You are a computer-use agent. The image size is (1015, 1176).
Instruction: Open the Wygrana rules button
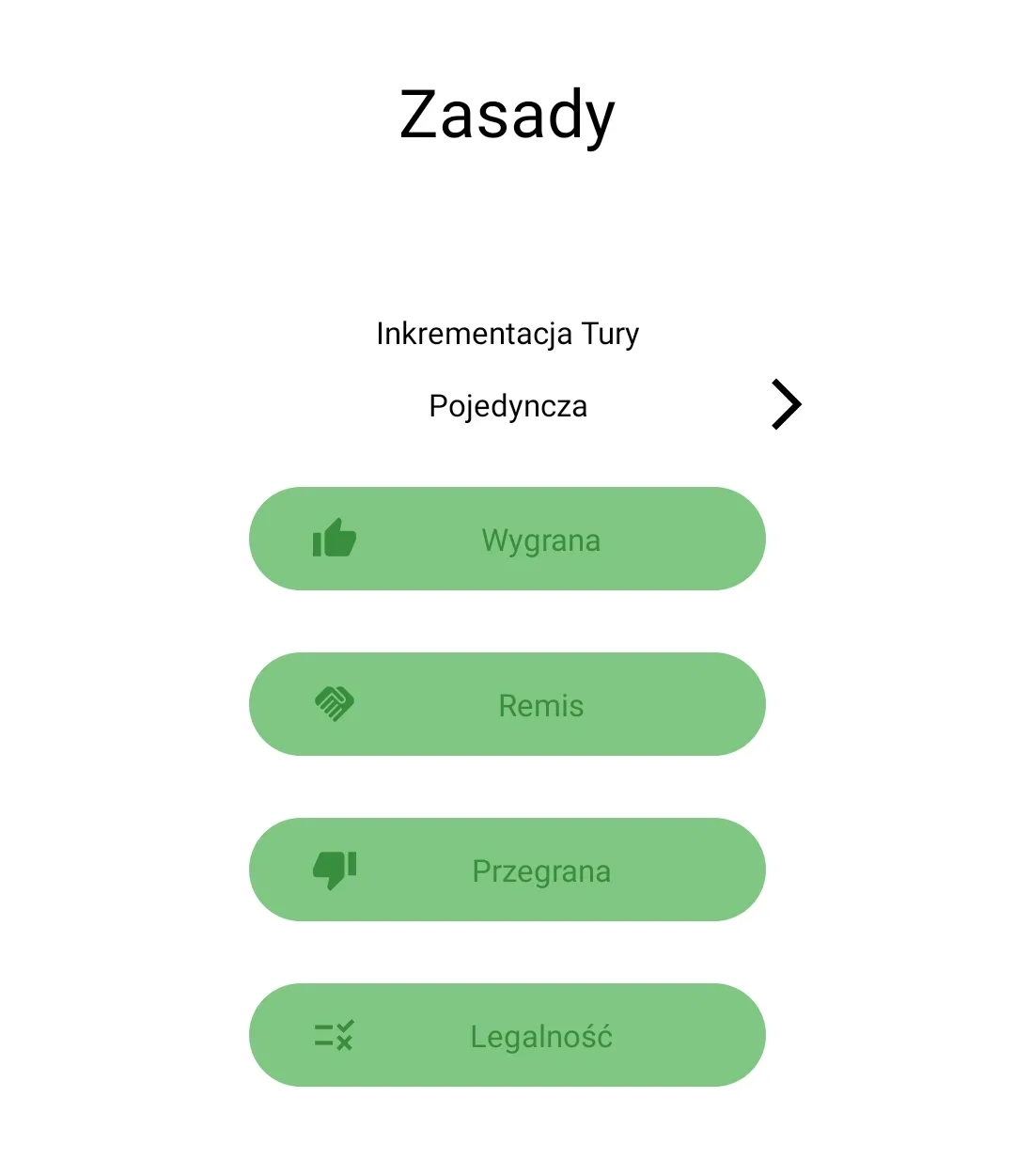[507, 539]
